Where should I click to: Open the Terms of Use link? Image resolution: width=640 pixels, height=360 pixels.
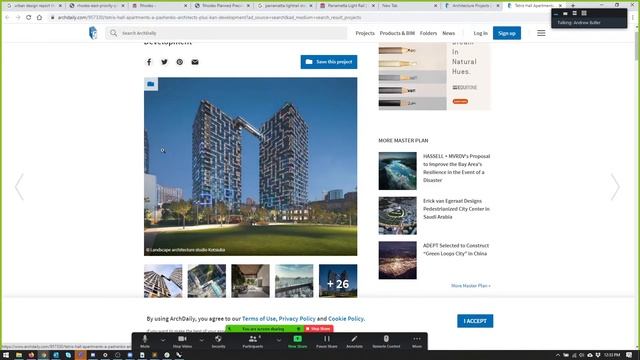[259, 318]
